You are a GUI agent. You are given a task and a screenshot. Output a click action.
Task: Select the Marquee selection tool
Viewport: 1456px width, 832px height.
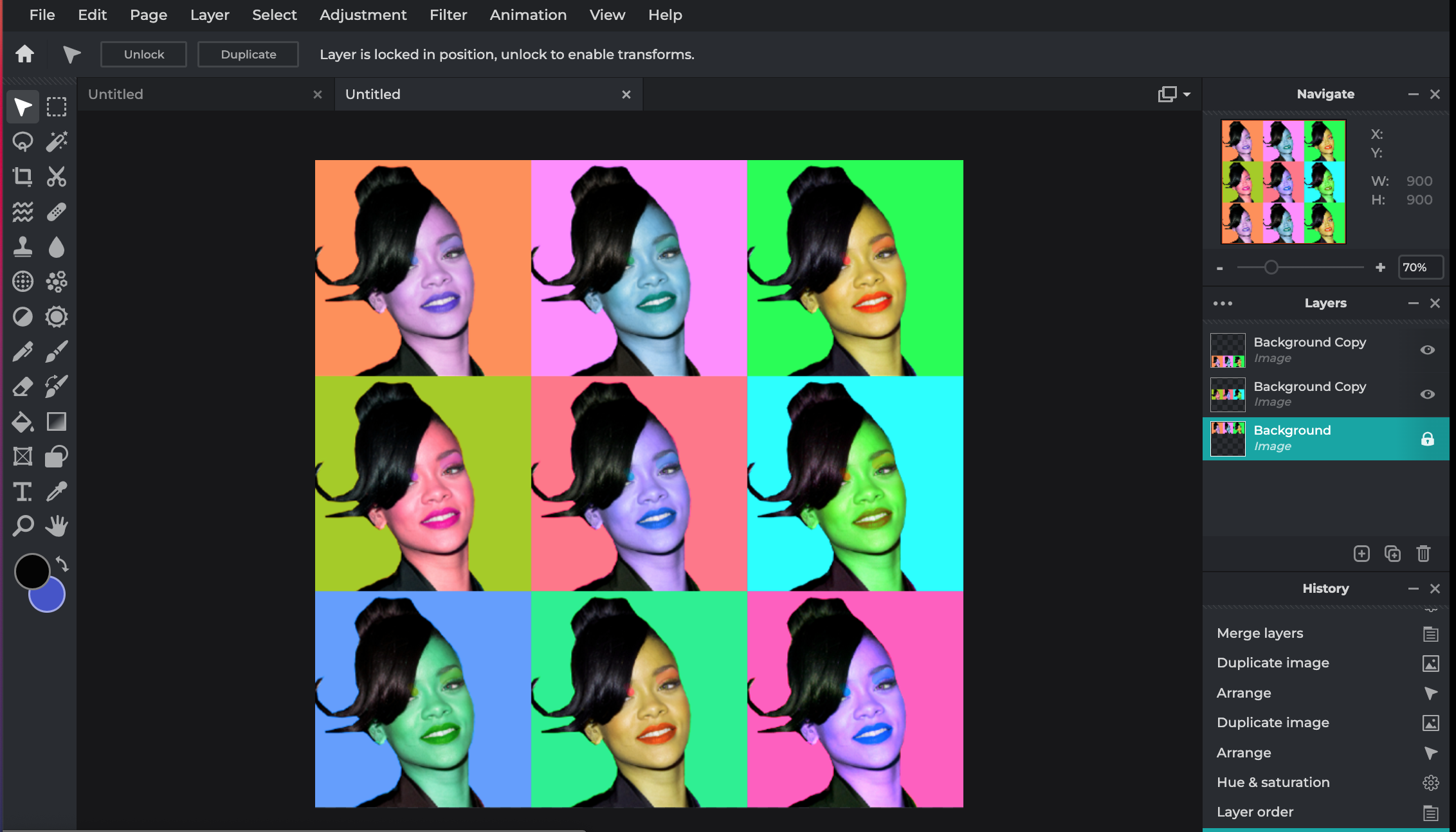click(x=57, y=107)
